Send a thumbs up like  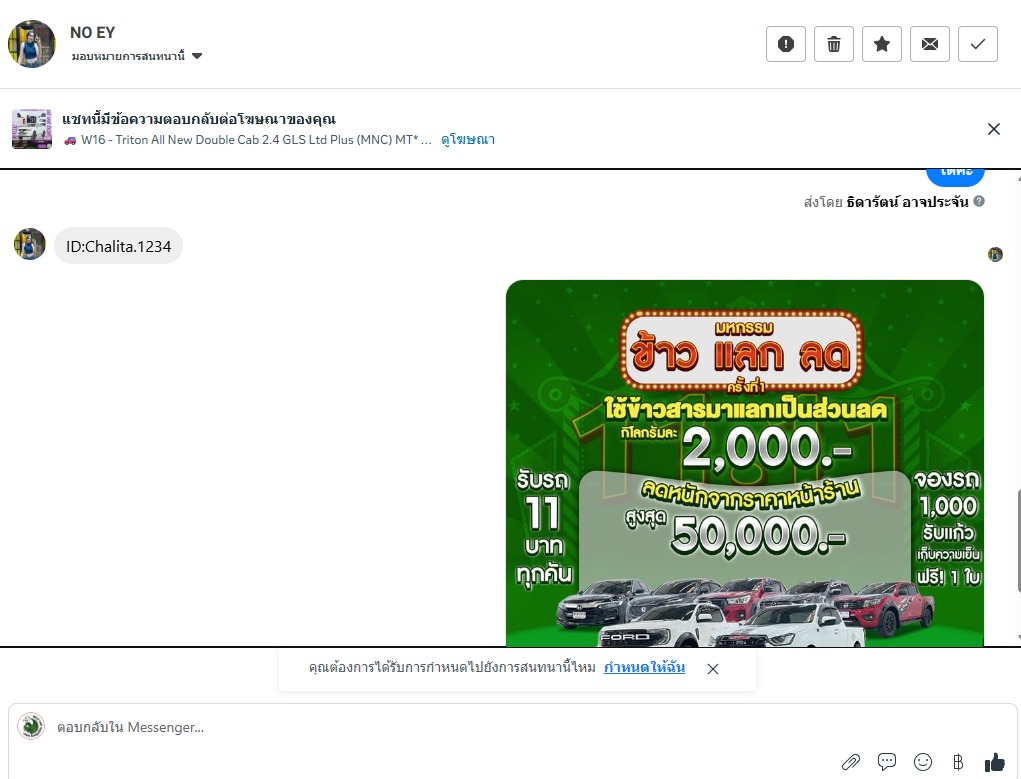point(995,761)
